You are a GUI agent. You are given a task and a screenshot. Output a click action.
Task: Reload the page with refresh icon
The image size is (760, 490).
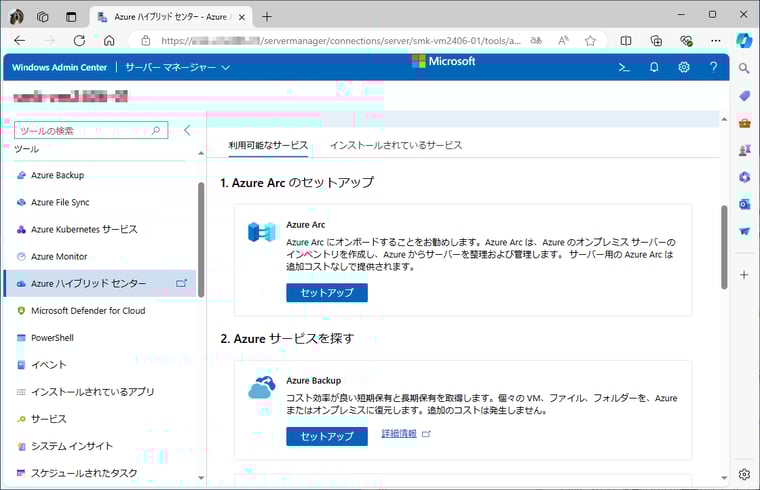[79, 41]
